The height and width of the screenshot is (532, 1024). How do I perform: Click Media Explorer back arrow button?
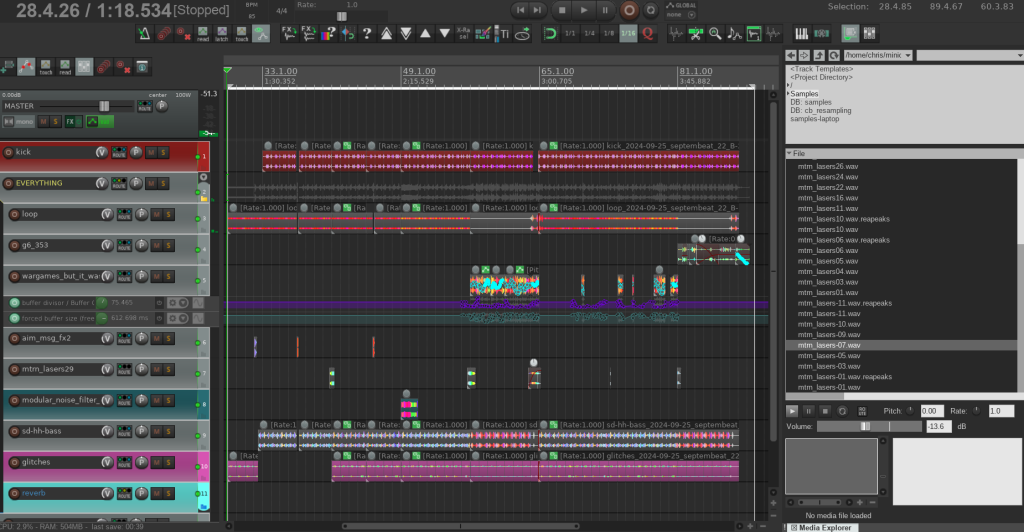click(791, 55)
